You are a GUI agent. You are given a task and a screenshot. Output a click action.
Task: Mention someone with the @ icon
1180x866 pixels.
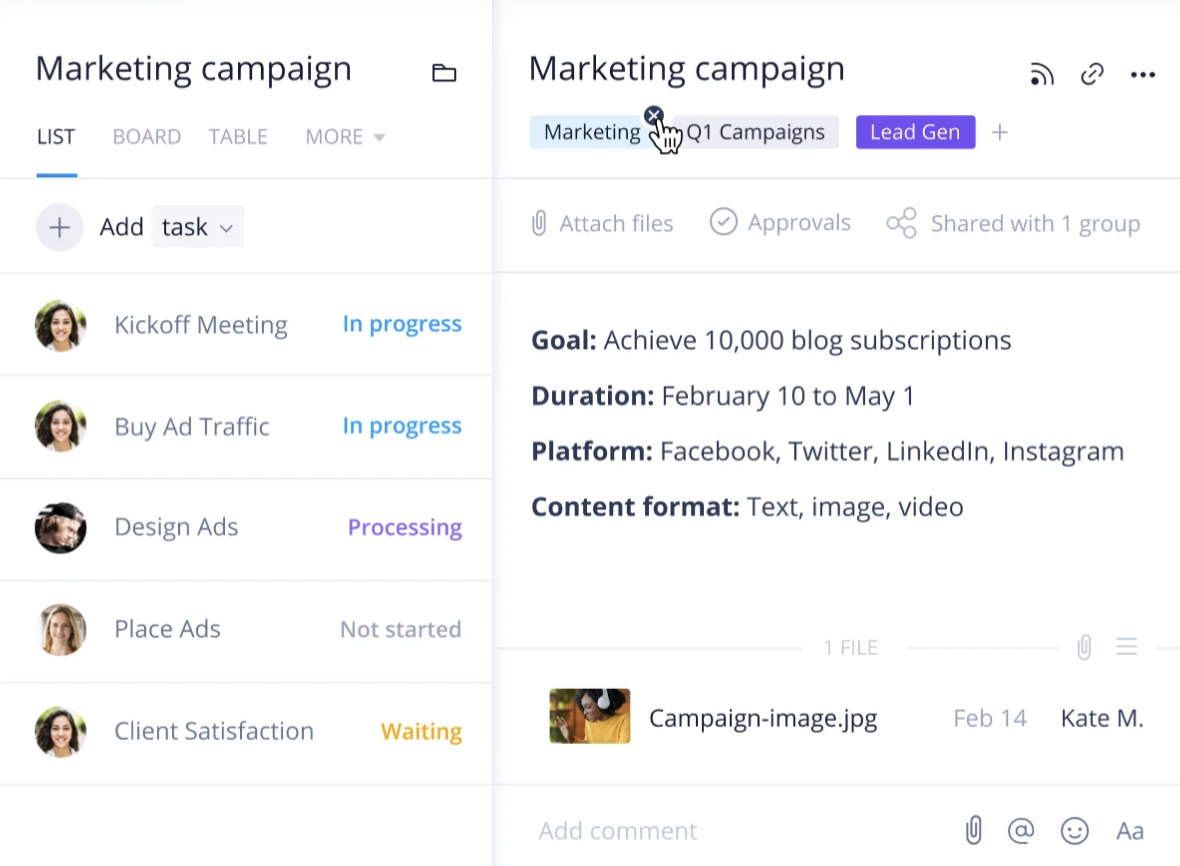(1021, 830)
